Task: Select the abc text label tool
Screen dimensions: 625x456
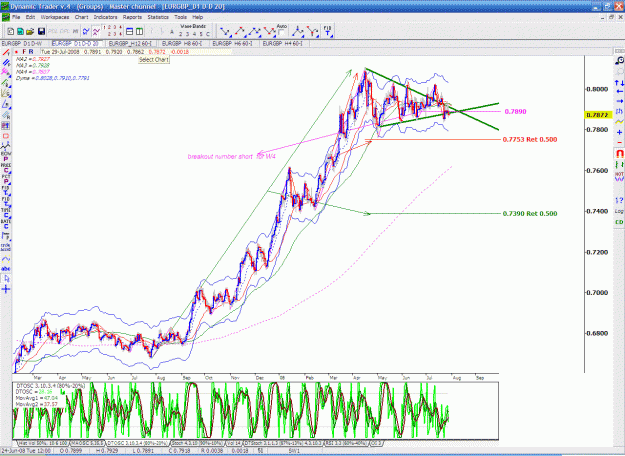Action: pyautogui.click(x=6, y=269)
